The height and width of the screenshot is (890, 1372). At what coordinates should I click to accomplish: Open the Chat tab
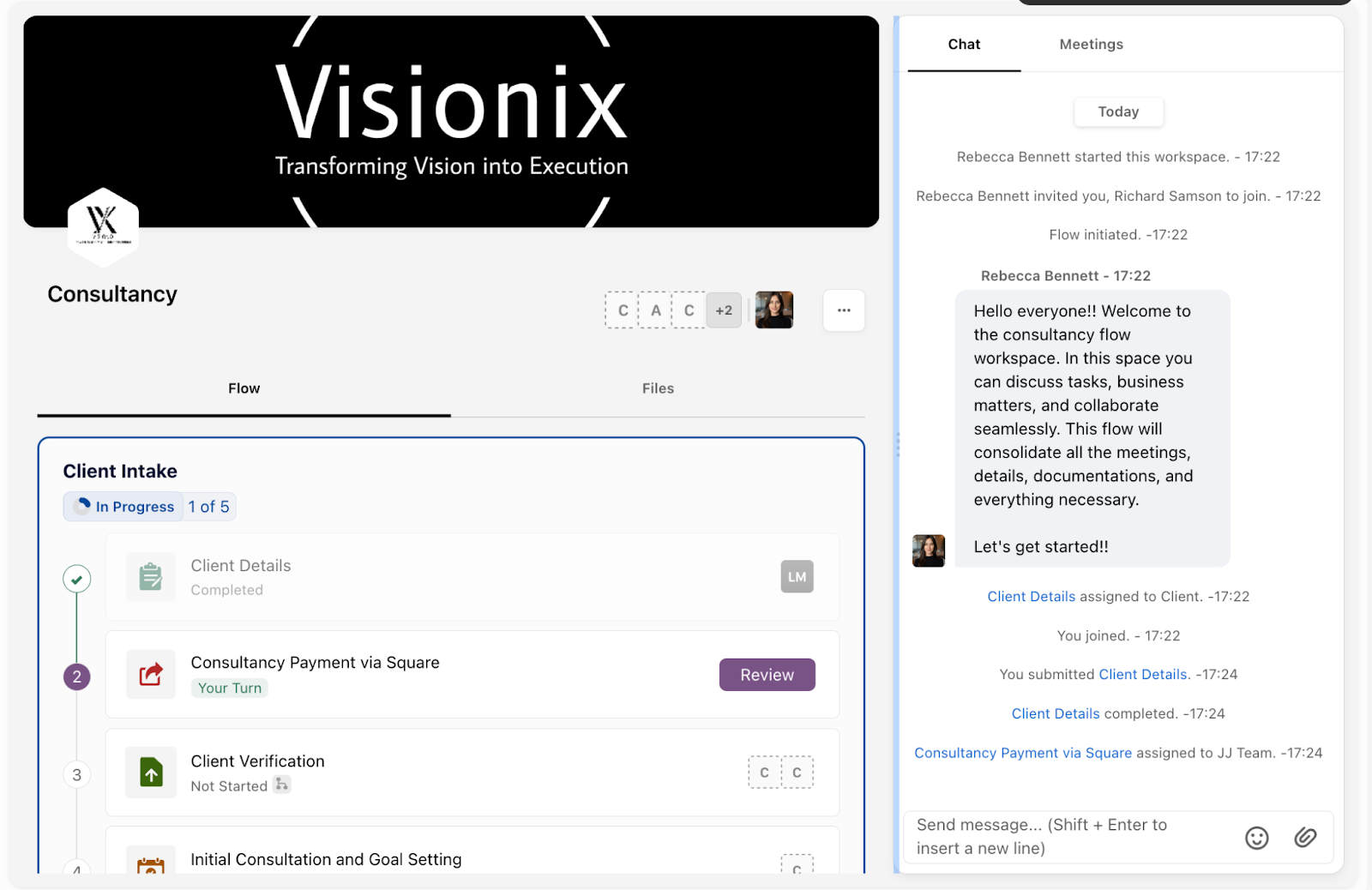[x=964, y=45]
